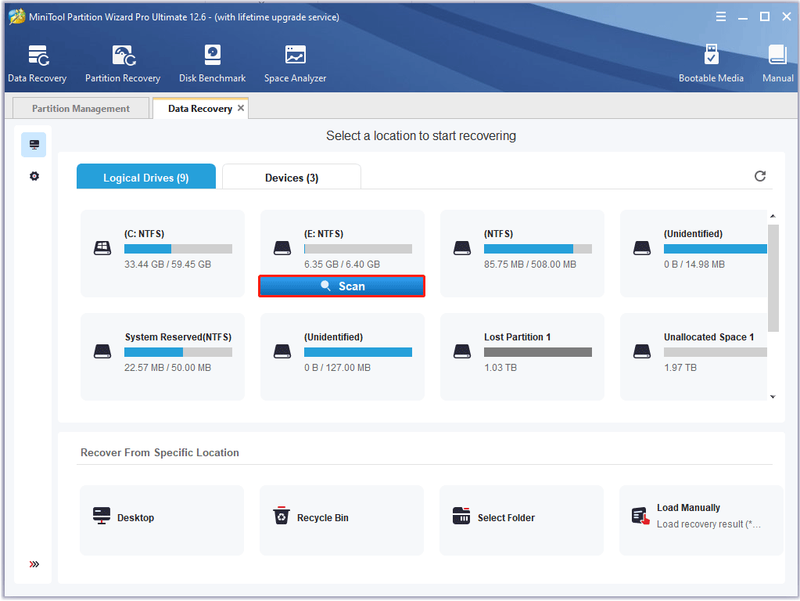800x601 pixels.
Task: Open scan settings gear in sidebar
Action: (34, 176)
